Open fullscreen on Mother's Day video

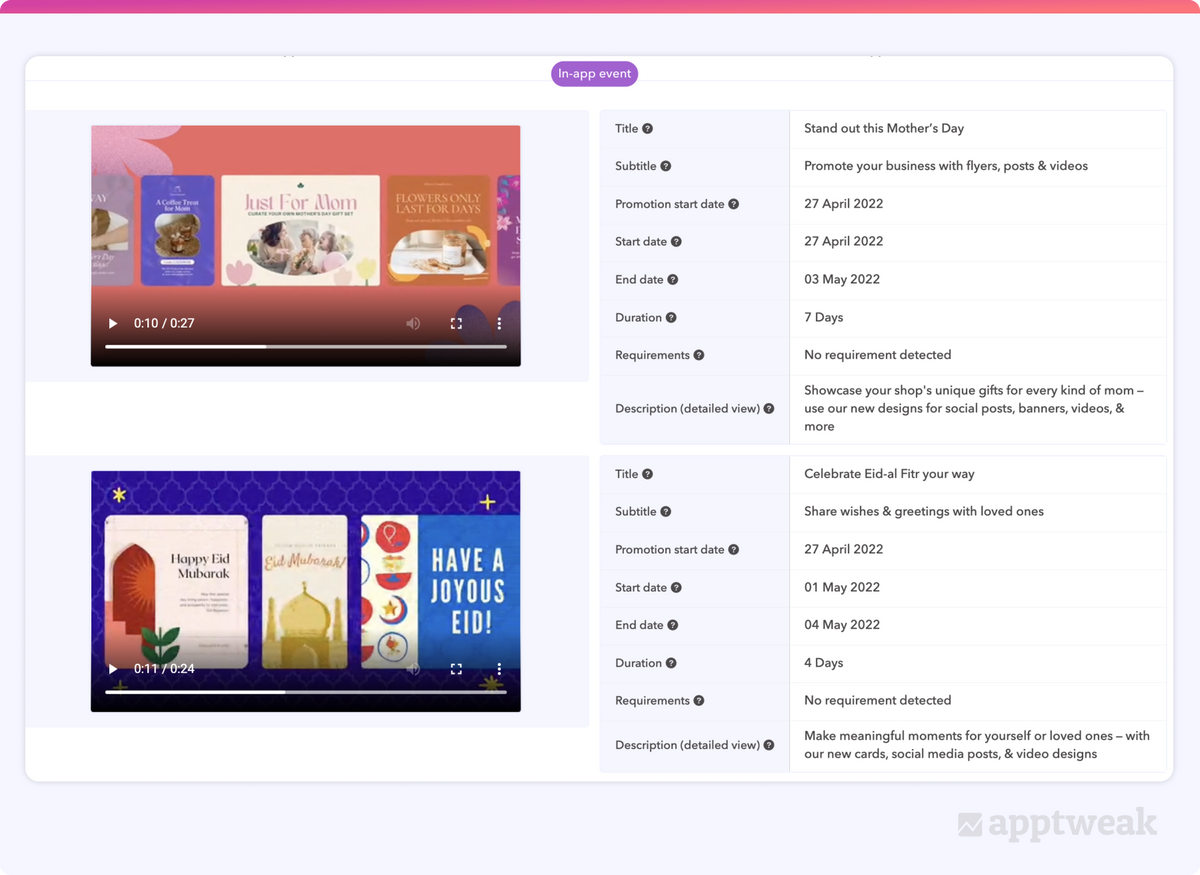456,324
